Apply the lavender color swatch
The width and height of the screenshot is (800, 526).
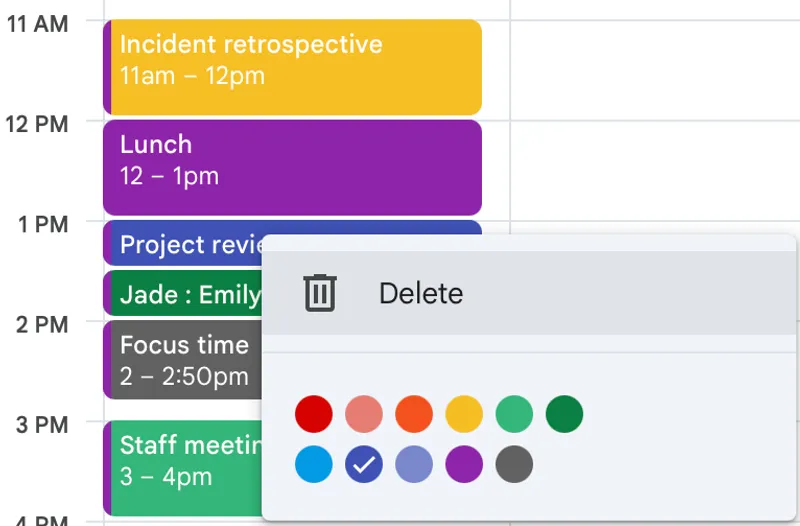coord(414,464)
